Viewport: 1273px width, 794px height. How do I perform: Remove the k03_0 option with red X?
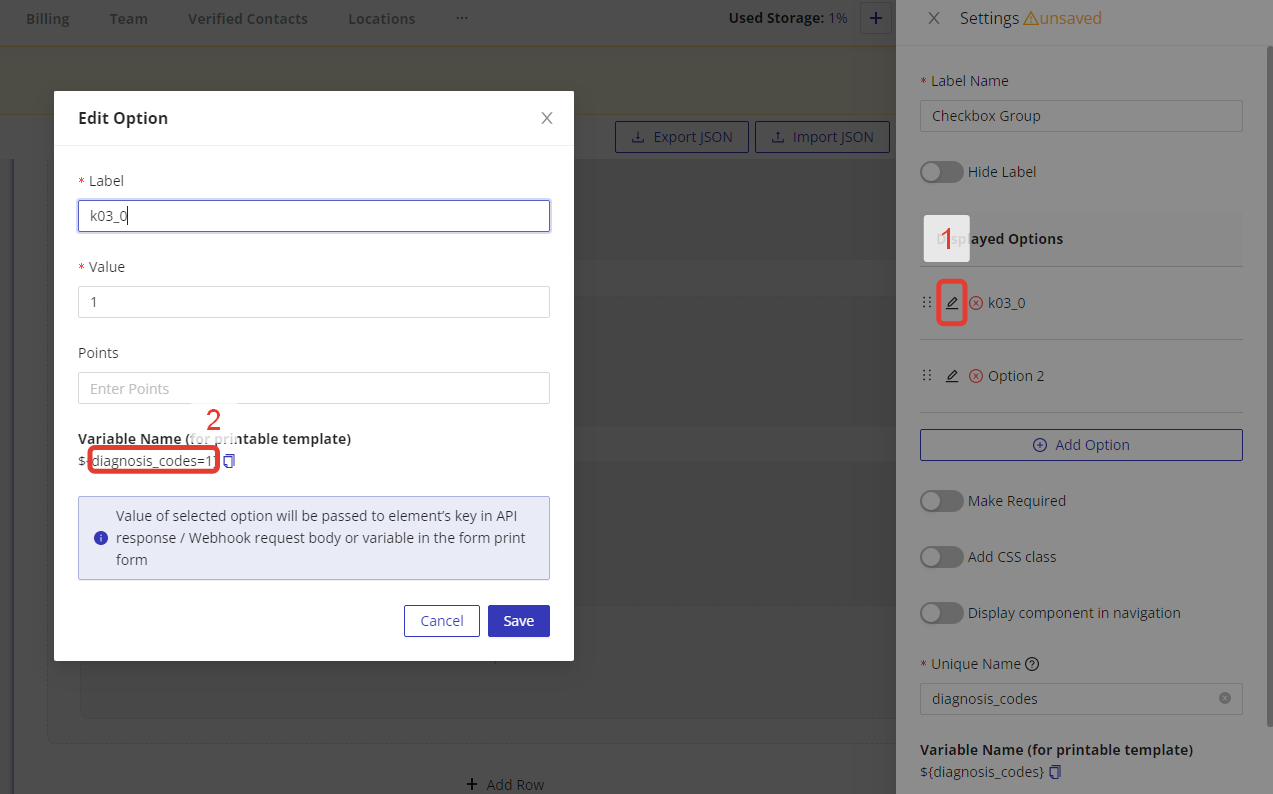[976, 303]
